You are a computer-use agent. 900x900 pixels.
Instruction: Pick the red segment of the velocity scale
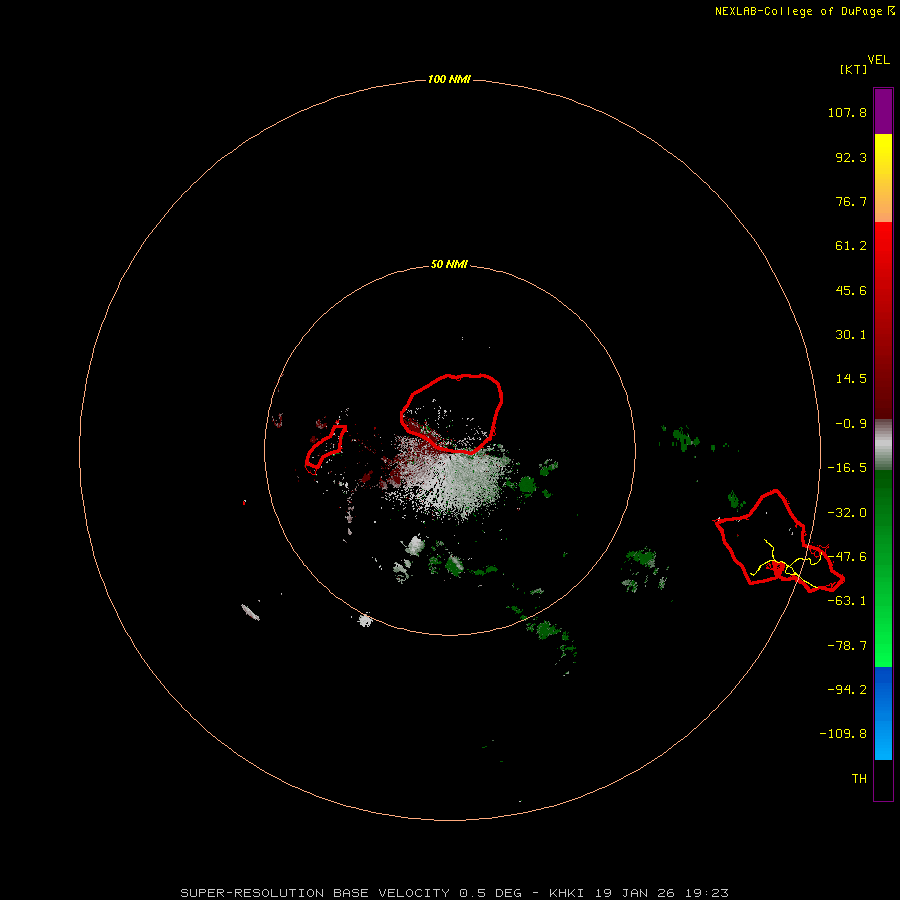click(883, 320)
